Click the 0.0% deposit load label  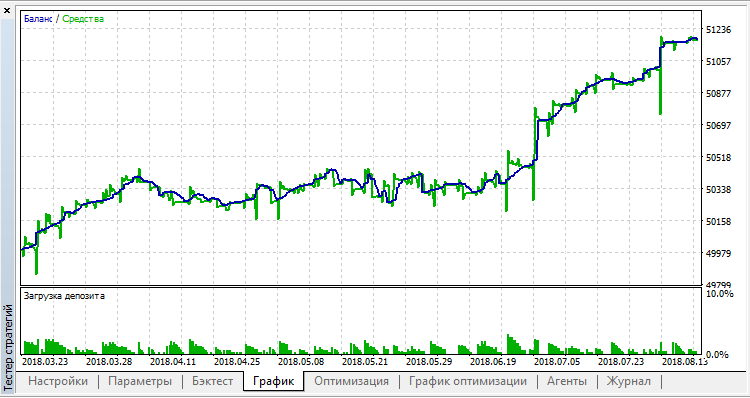717,354
